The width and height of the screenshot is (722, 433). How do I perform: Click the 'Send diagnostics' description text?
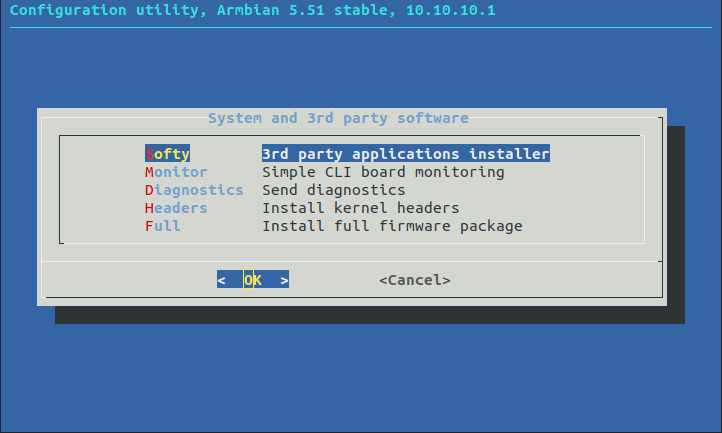[334, 190]
